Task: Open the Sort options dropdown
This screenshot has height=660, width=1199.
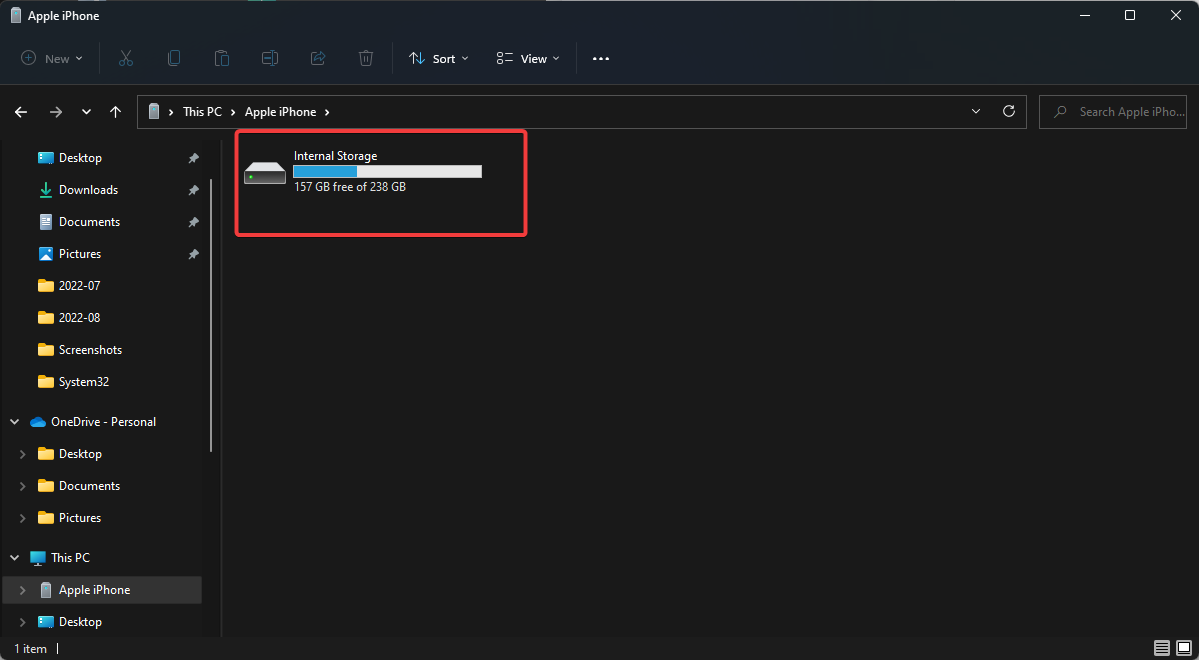Action: click(x=439, y=58)
